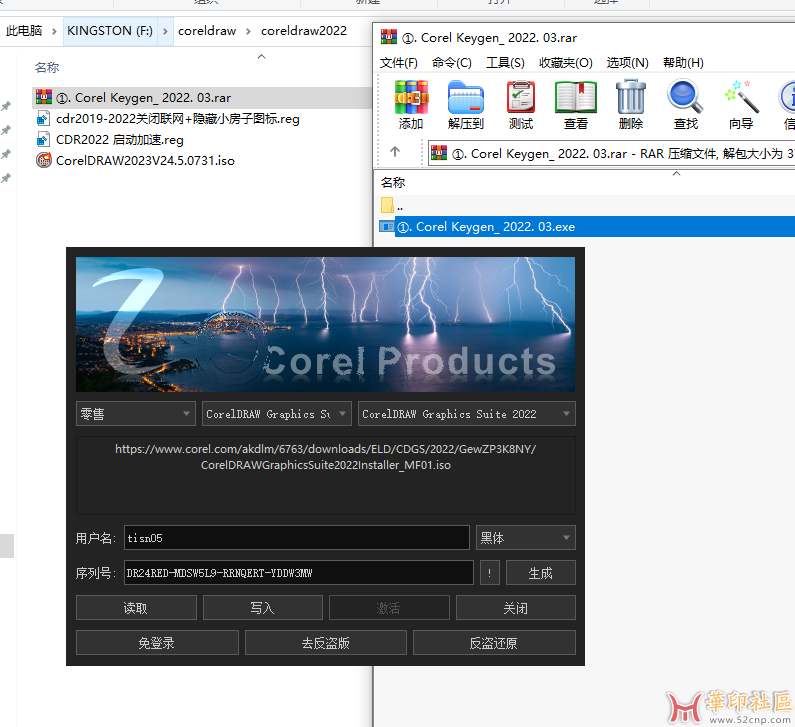Click the 免登录 button

coord(157,642)
